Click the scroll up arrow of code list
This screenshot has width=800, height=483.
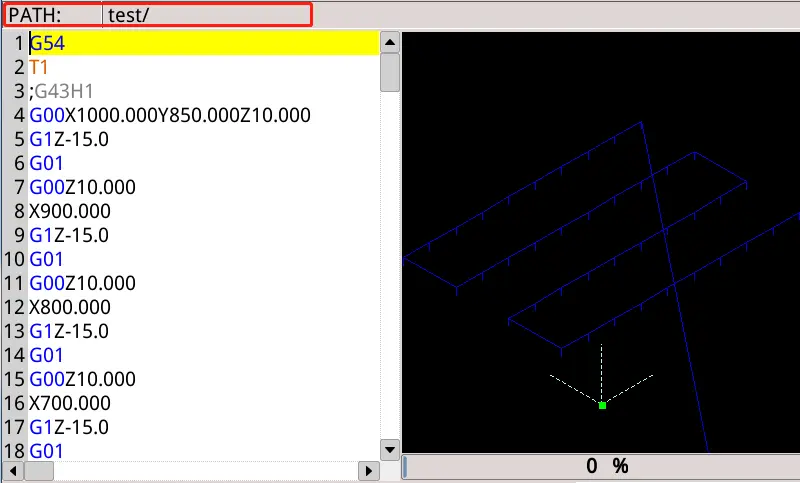[390, 42]
